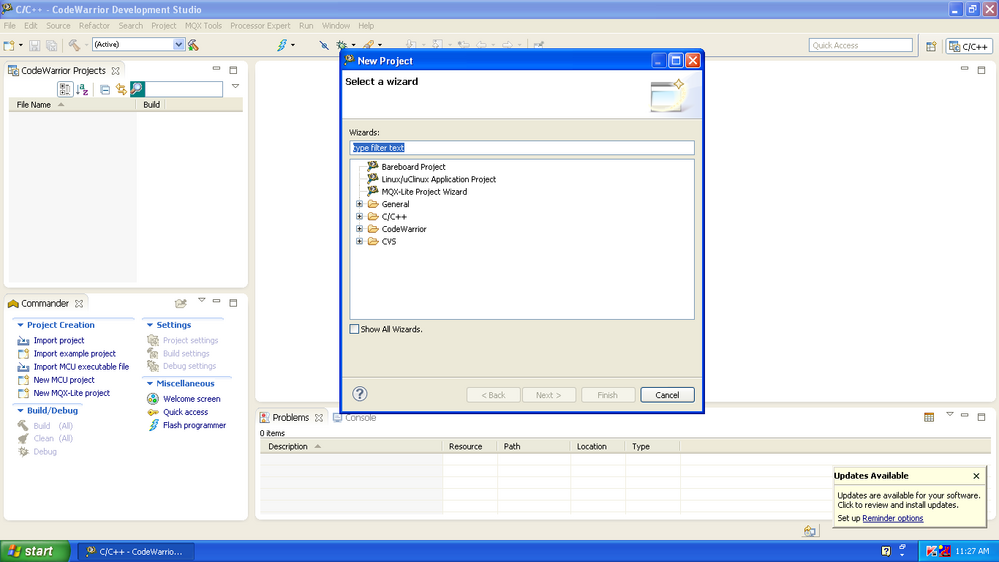This screenshot has width=999, height=562.
Task: Click the File Name column header
Action: tap(72, 105)
